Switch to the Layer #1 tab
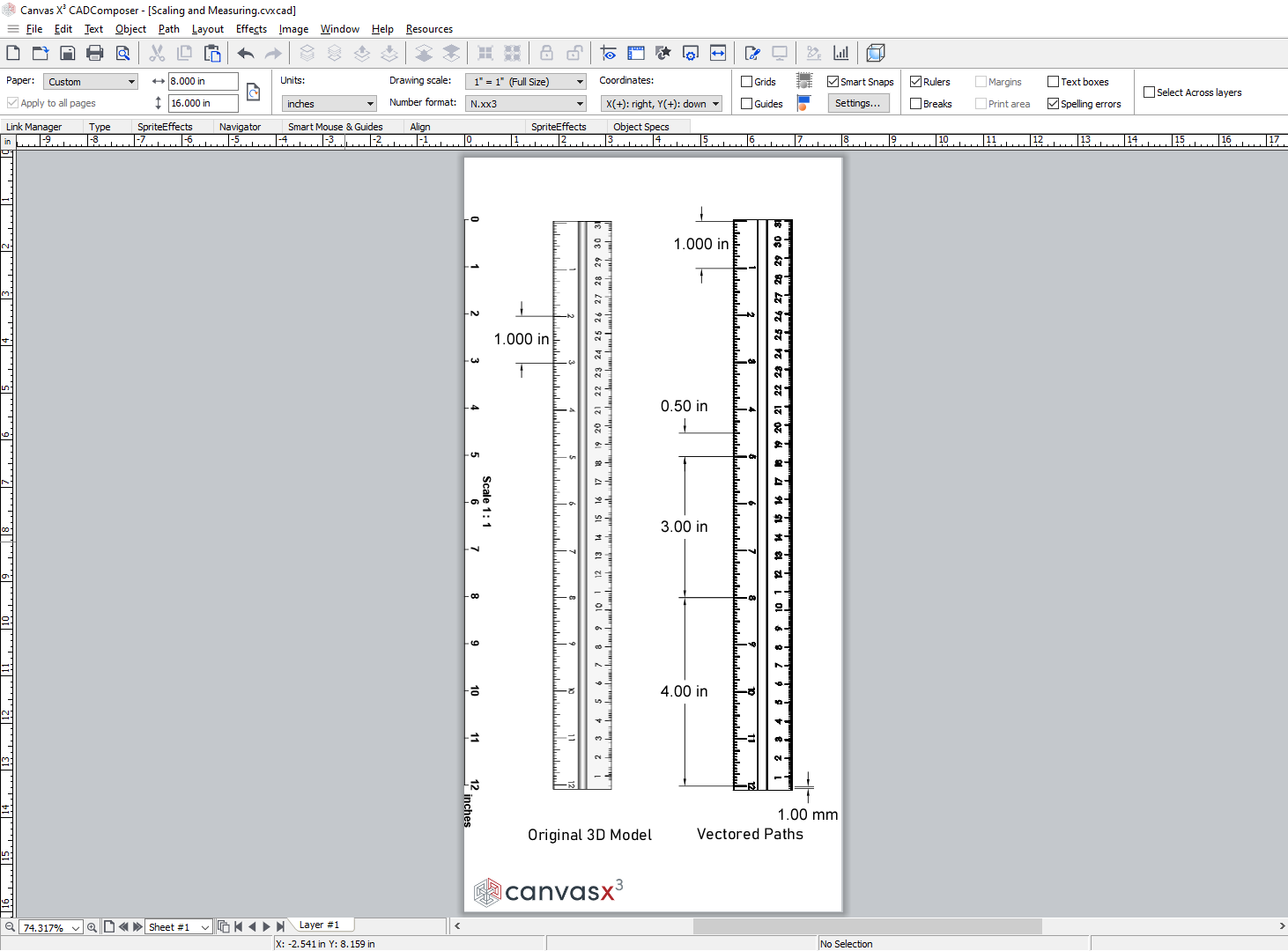Viewport: 1288px width, 951px height. point(319,925)
